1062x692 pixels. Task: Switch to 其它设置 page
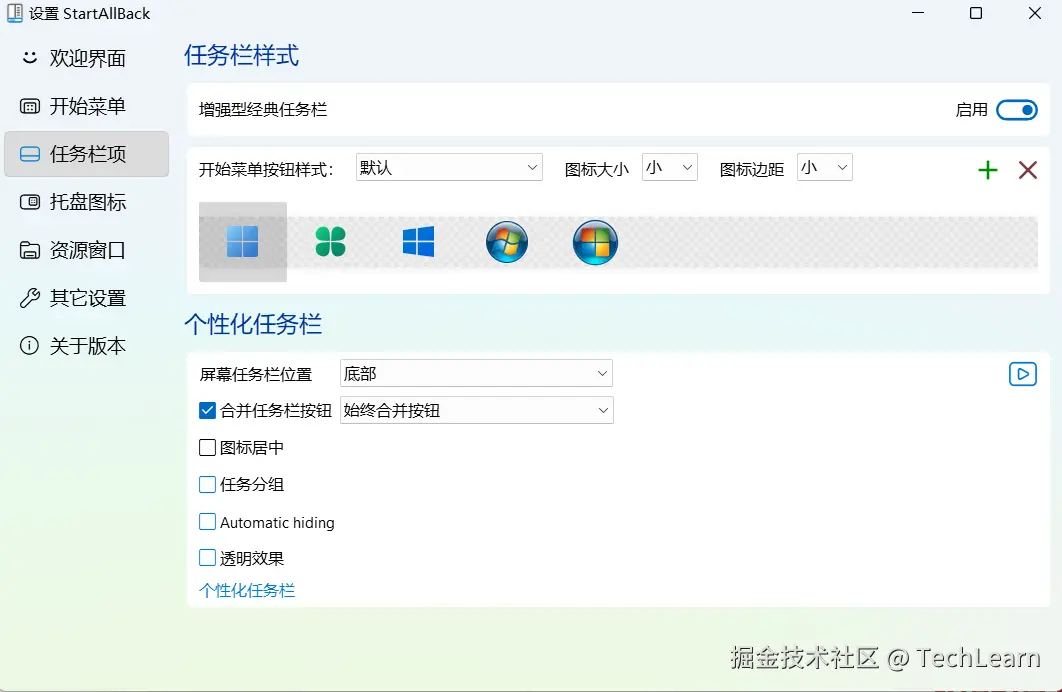(87, 298)
